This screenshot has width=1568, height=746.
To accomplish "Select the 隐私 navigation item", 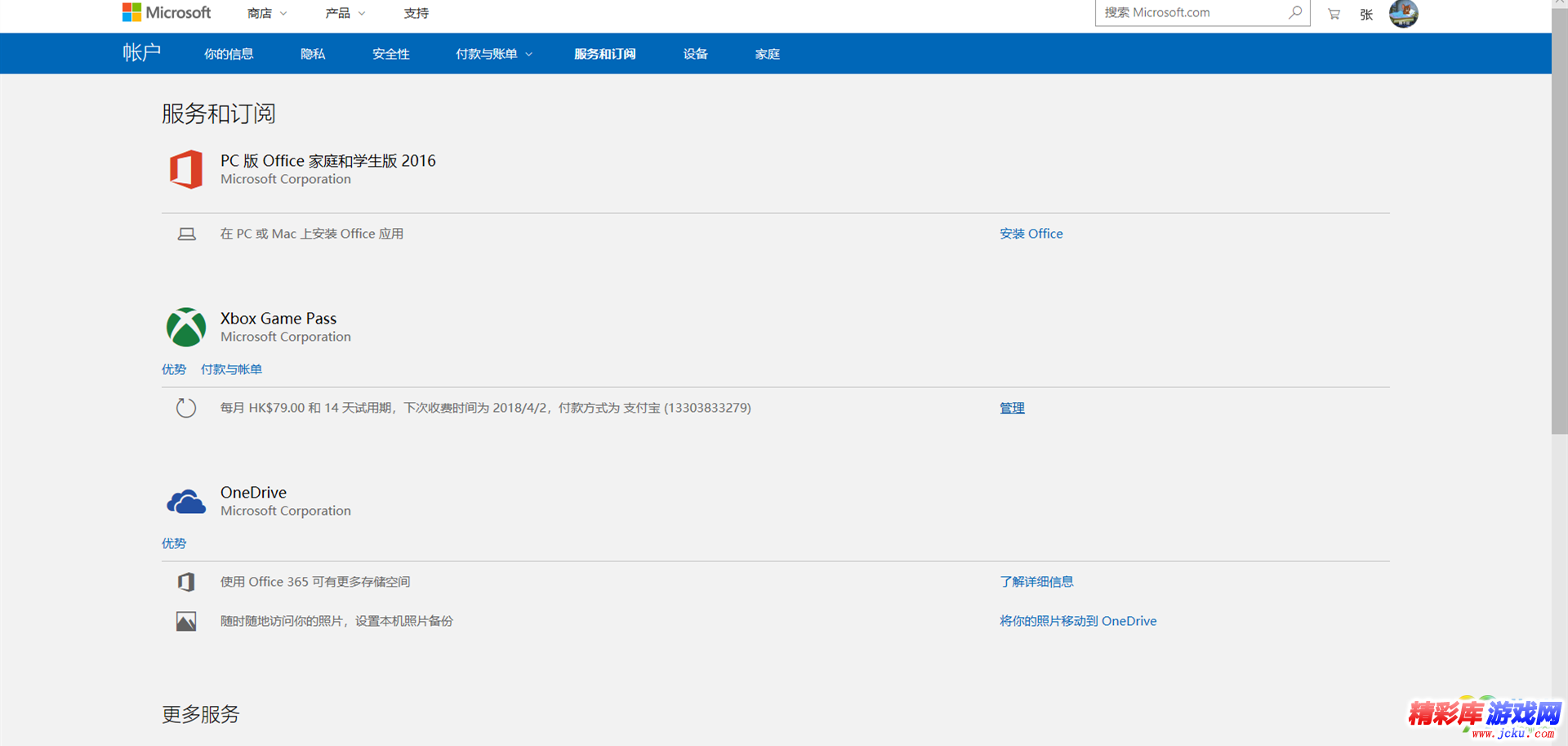I will pyautogui.click(x=313, y=54).
